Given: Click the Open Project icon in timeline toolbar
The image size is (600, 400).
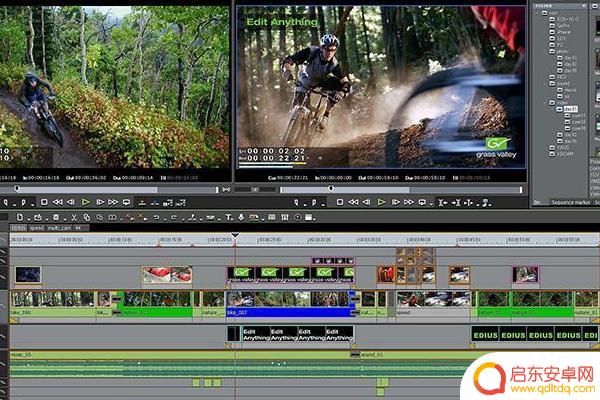Looking at the screenshot, I should pos(38,217).
